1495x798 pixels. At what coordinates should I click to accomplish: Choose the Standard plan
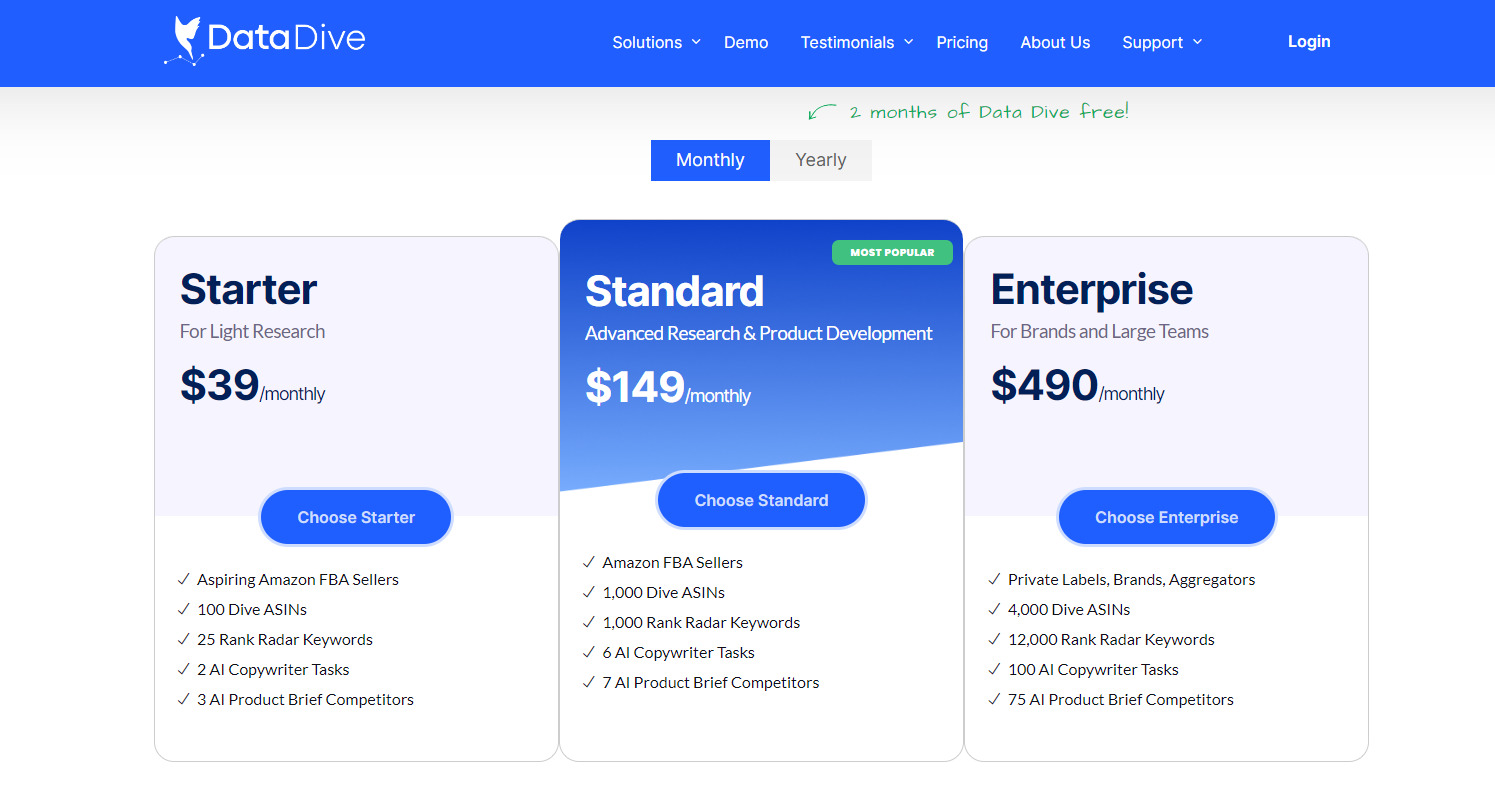[761, 499]
